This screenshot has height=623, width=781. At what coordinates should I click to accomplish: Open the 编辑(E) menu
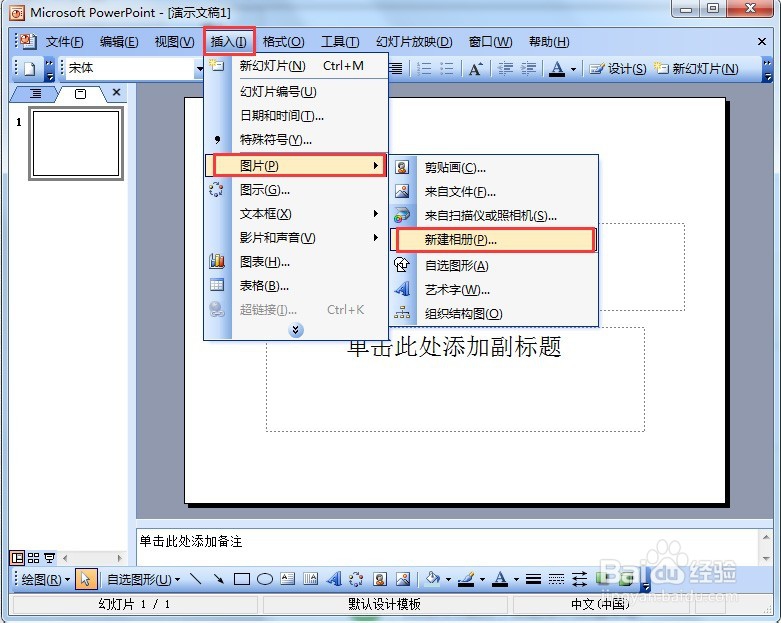(119, 41)
